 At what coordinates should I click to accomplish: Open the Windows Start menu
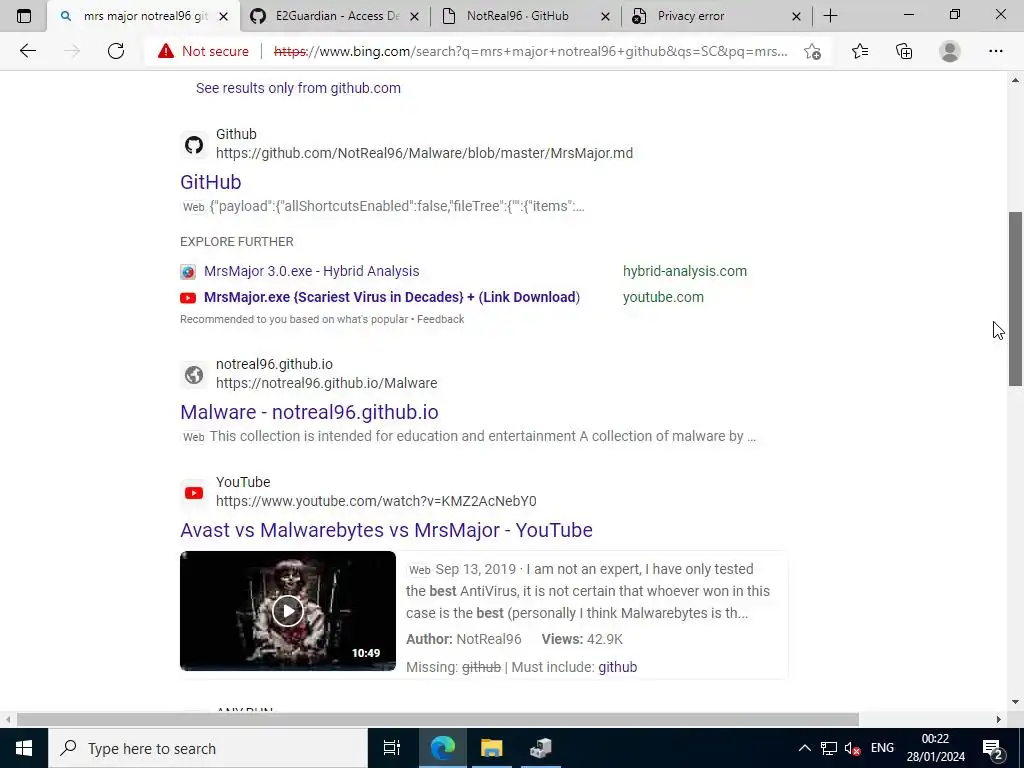[x=24, y=748]
